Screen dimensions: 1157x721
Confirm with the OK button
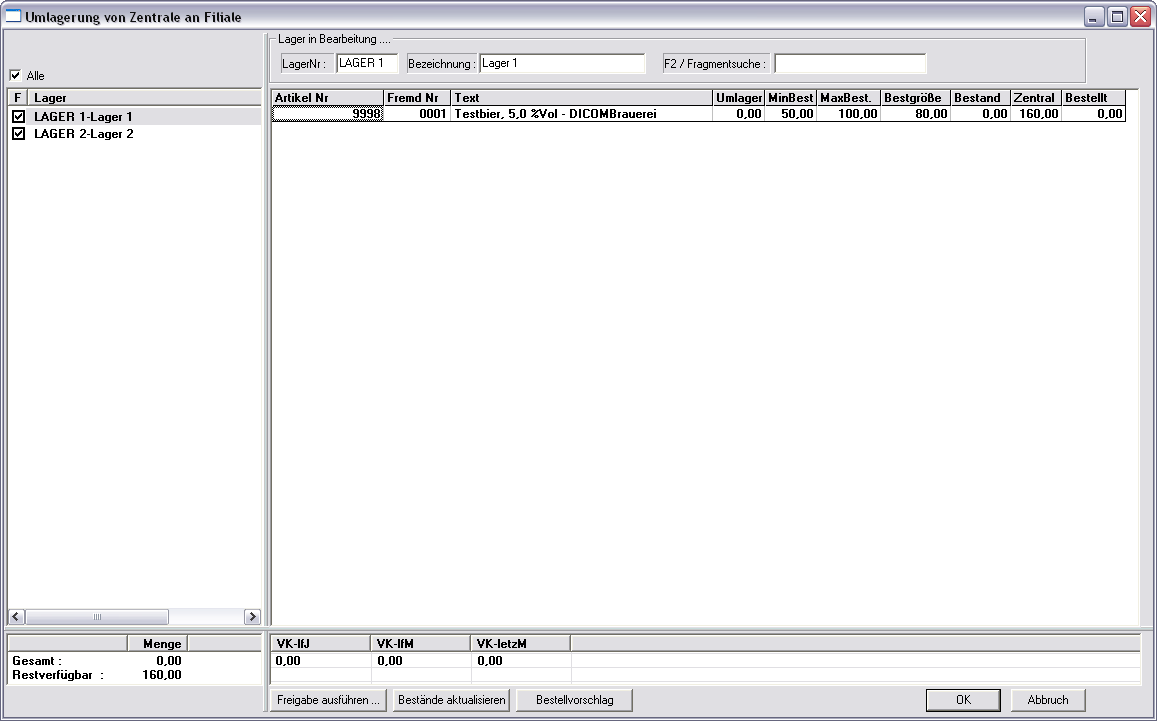point(962,700)
